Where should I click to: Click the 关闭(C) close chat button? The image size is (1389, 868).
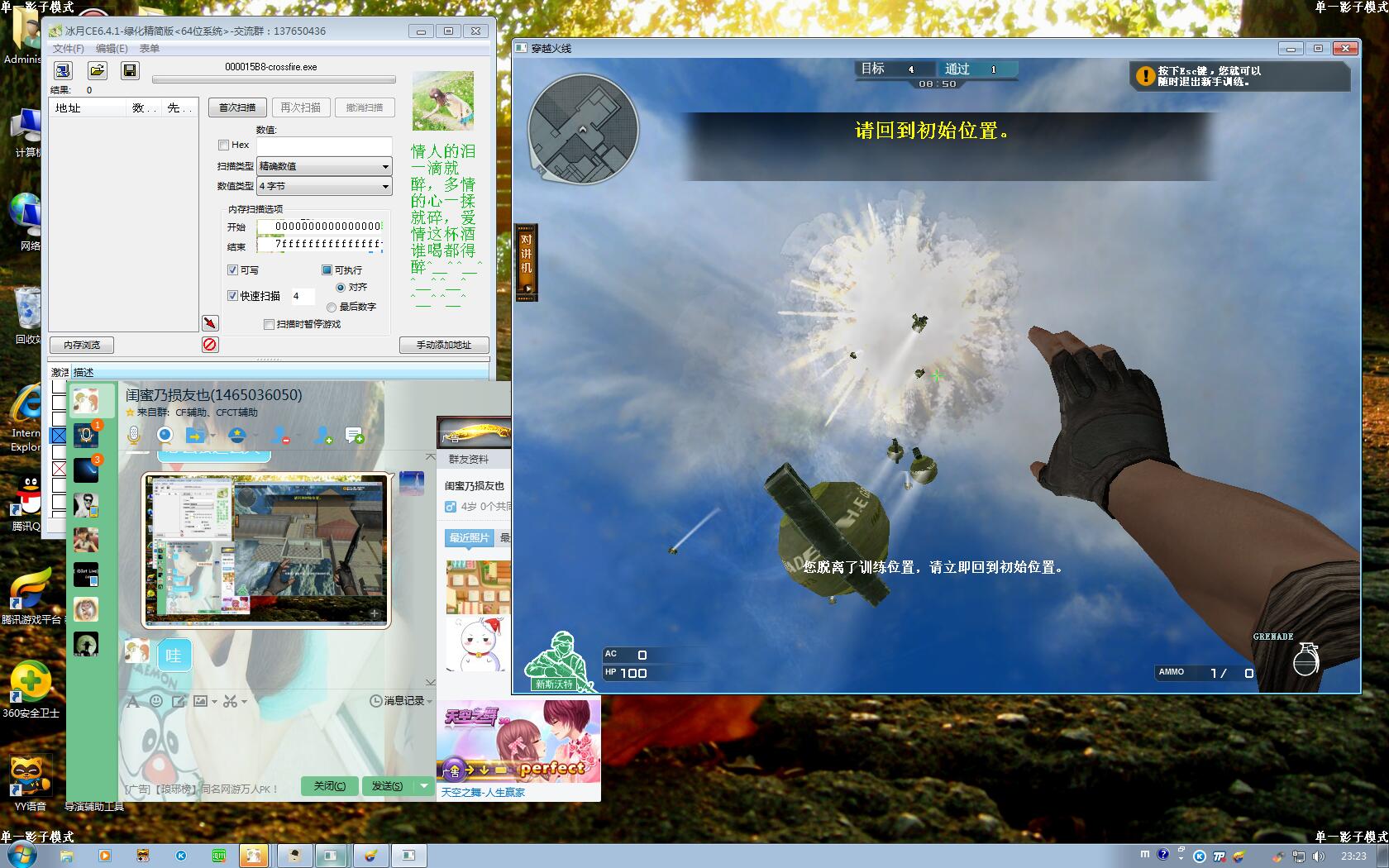click(x=330, y=785)
